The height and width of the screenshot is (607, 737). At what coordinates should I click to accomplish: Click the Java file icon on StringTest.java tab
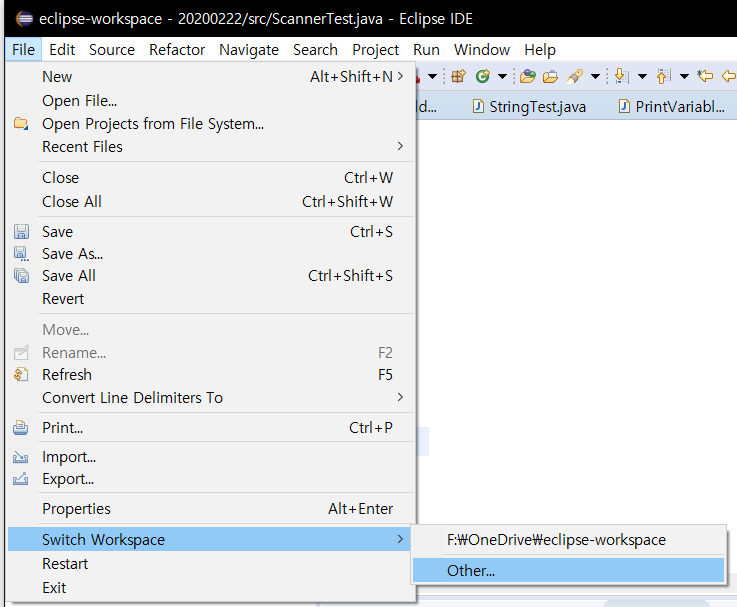coord(478,107)
